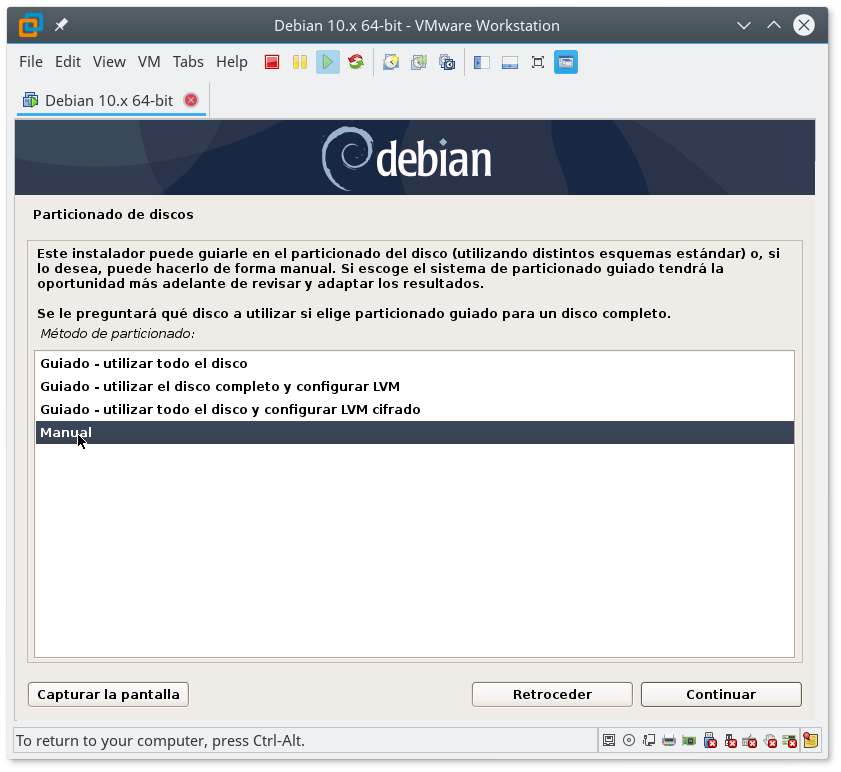Open the Tabs menu
The image size is (841, 772).
point(188,62)
